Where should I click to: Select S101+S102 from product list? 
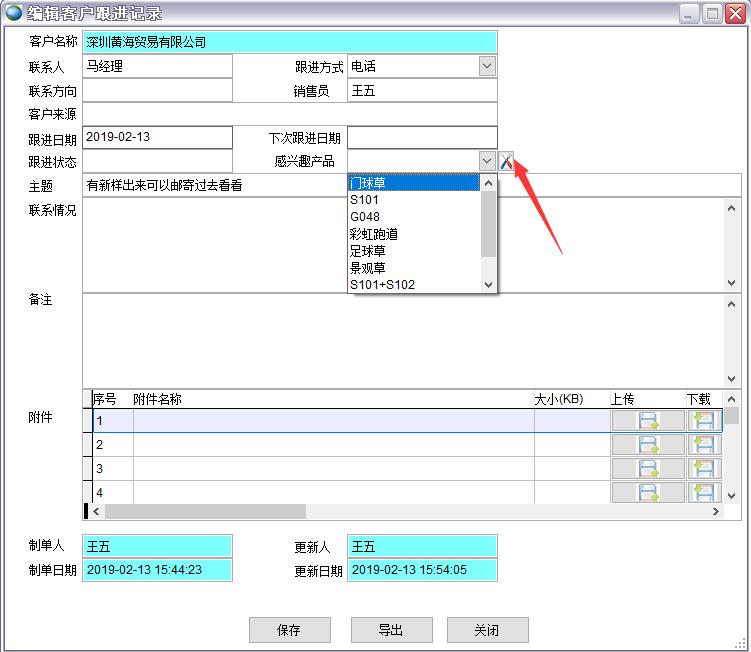pyautogui.click(x=414, y=285)
